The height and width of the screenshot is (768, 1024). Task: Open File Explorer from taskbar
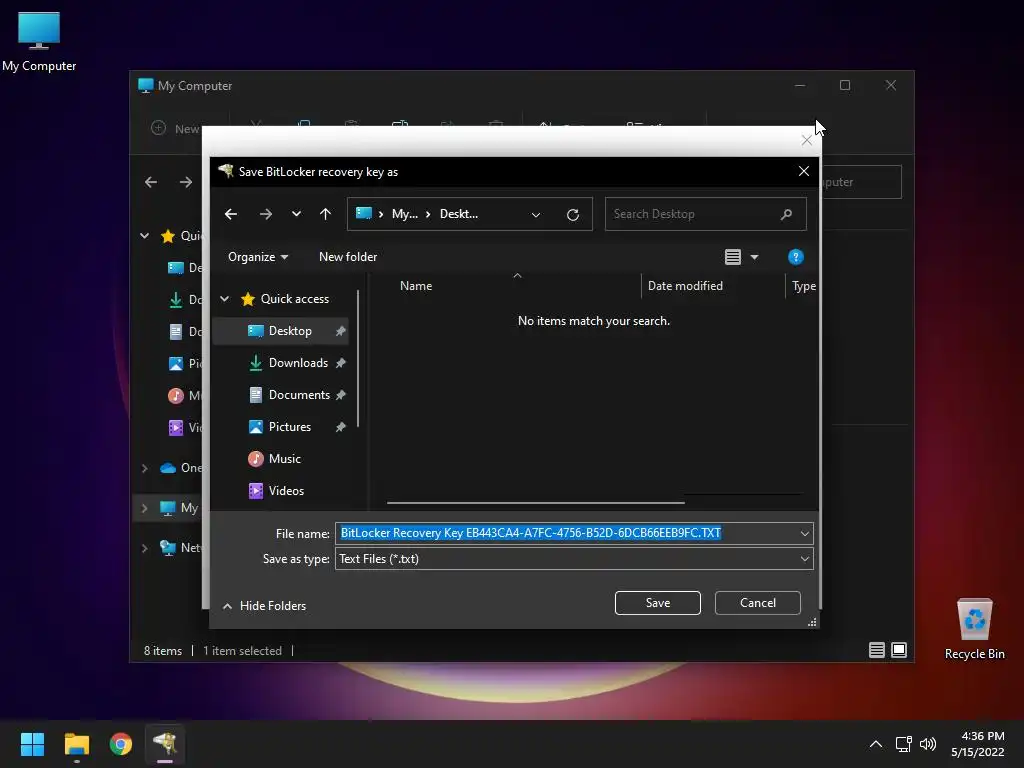[x=76, y=744]
